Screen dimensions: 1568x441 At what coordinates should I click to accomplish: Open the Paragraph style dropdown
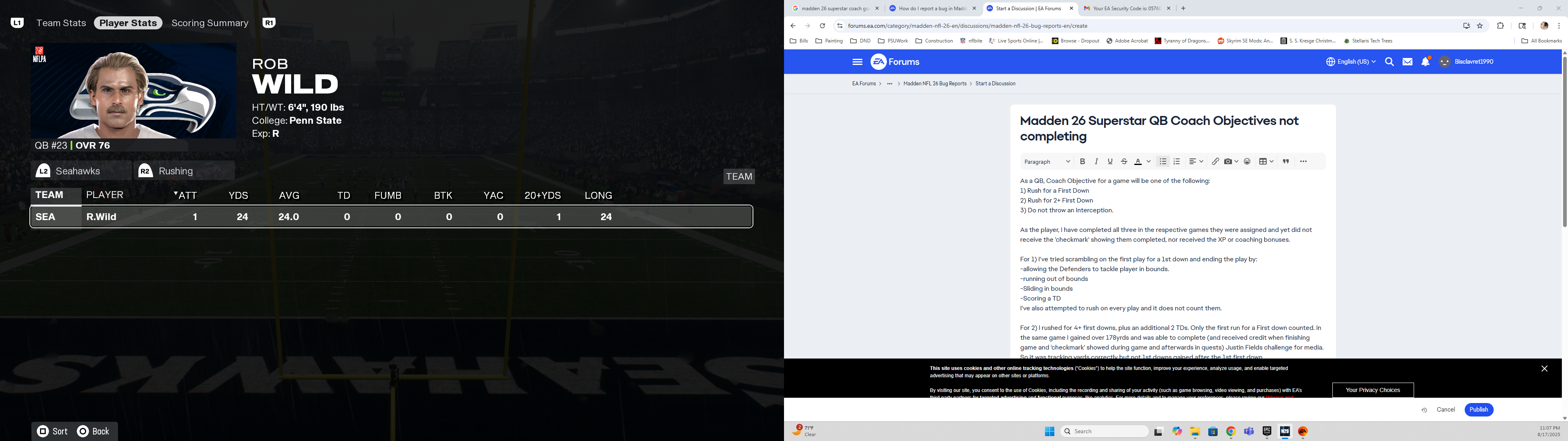point(1047,161)
